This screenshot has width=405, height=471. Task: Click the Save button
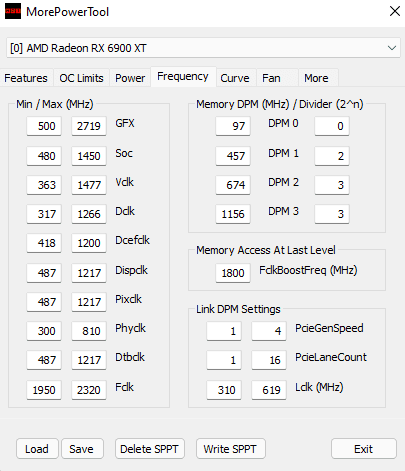pyautogui.click(x=82, y=449)
